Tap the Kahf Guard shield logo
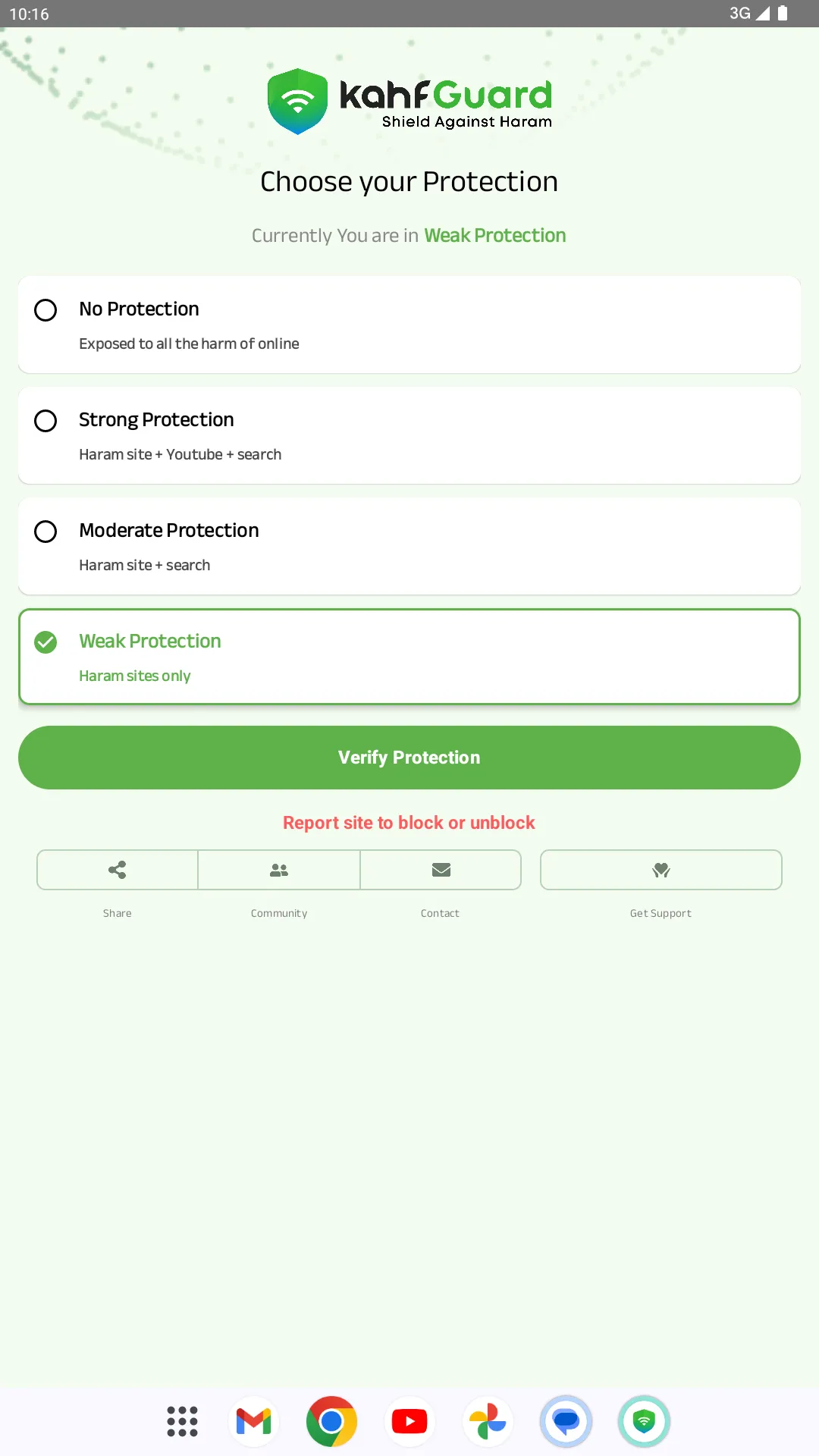 [297, 101]
